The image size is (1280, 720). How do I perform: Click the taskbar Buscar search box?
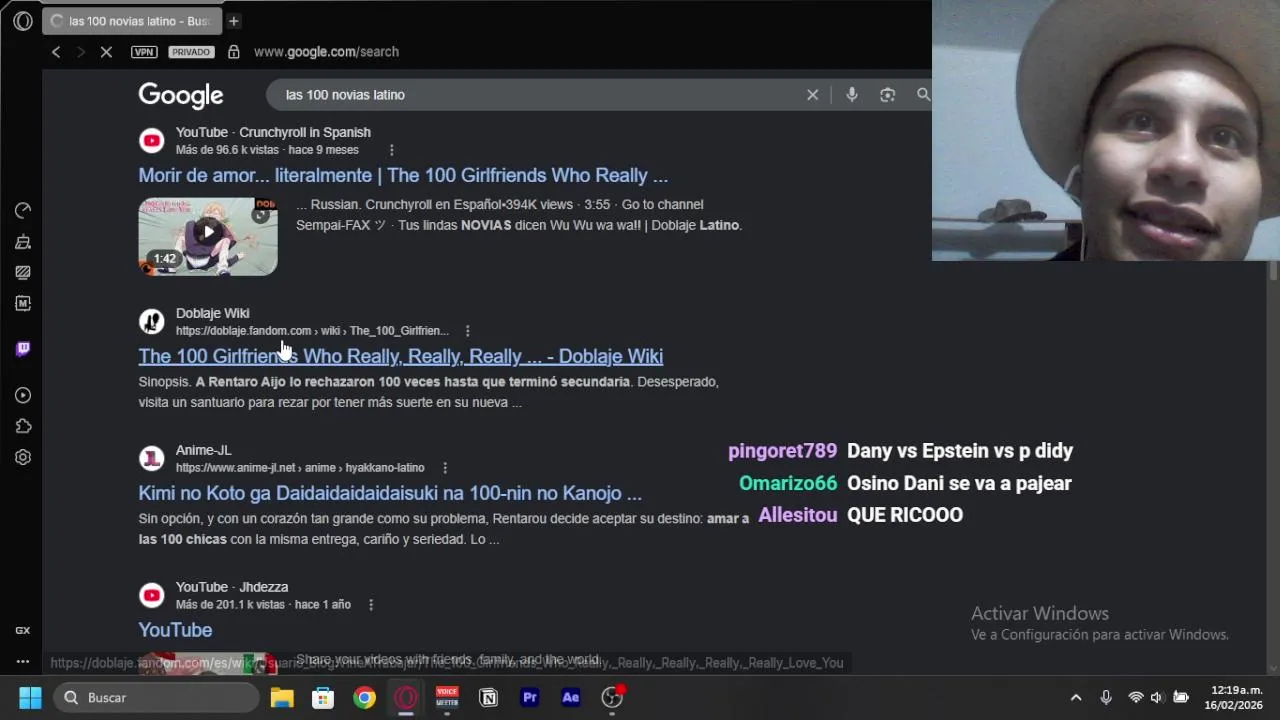(x=157, y=698)
